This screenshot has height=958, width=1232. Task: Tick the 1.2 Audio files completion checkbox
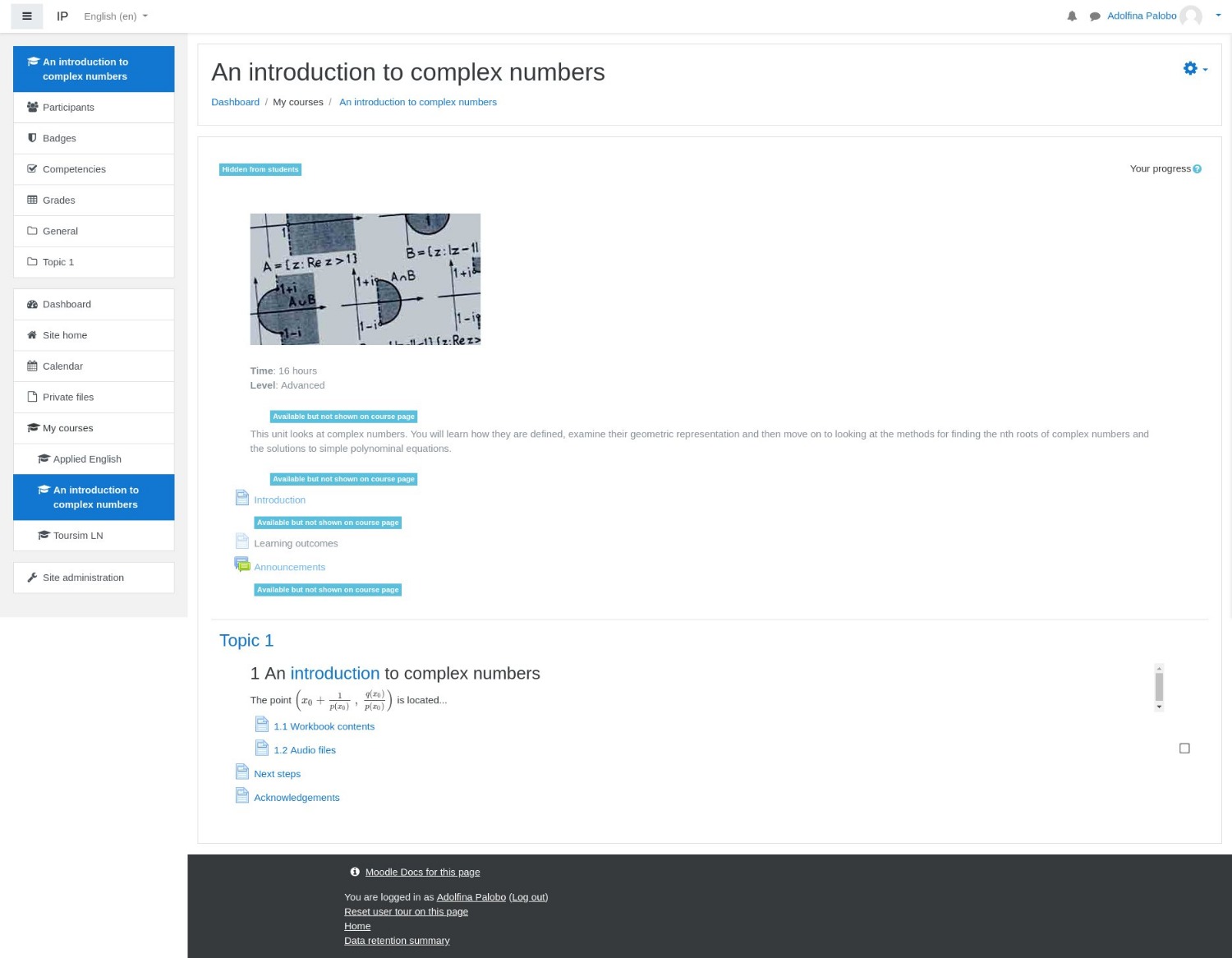tap(1184, 748)
